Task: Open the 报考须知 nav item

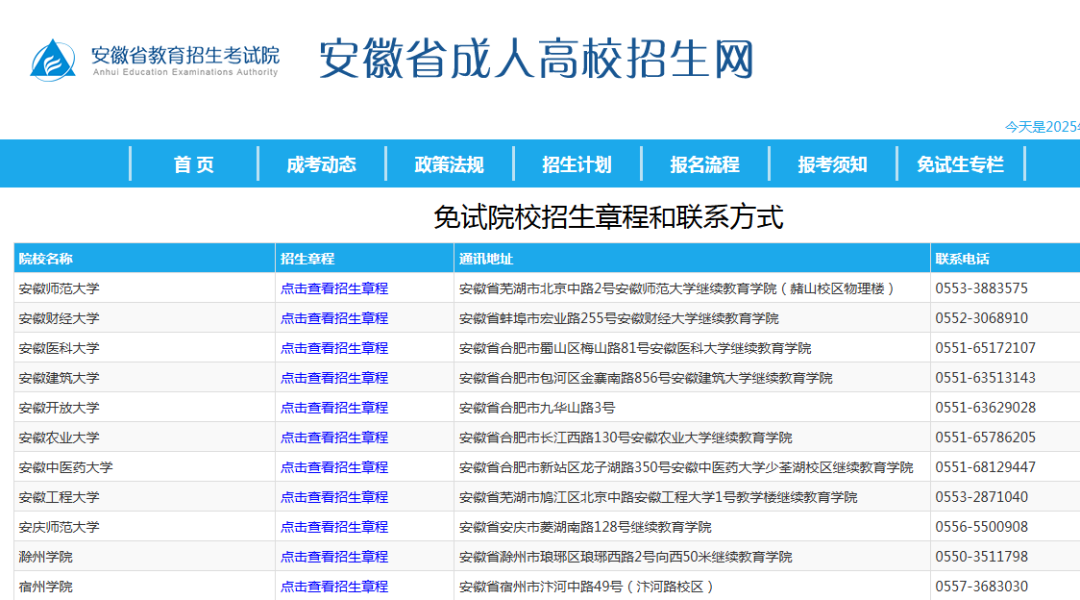Action: (x=833, y=165)
